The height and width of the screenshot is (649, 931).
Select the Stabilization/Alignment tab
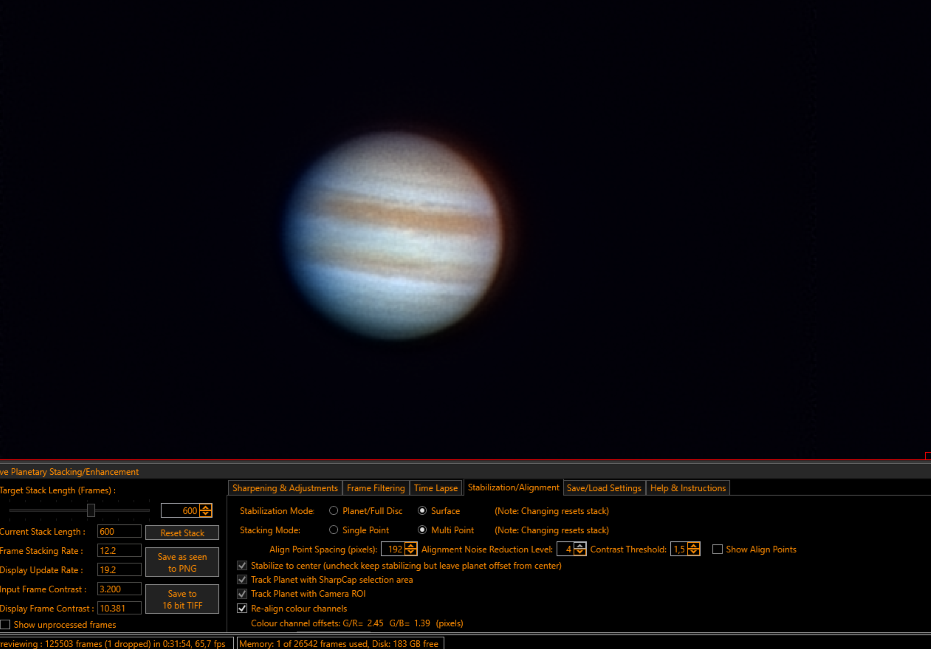point(513,487)
